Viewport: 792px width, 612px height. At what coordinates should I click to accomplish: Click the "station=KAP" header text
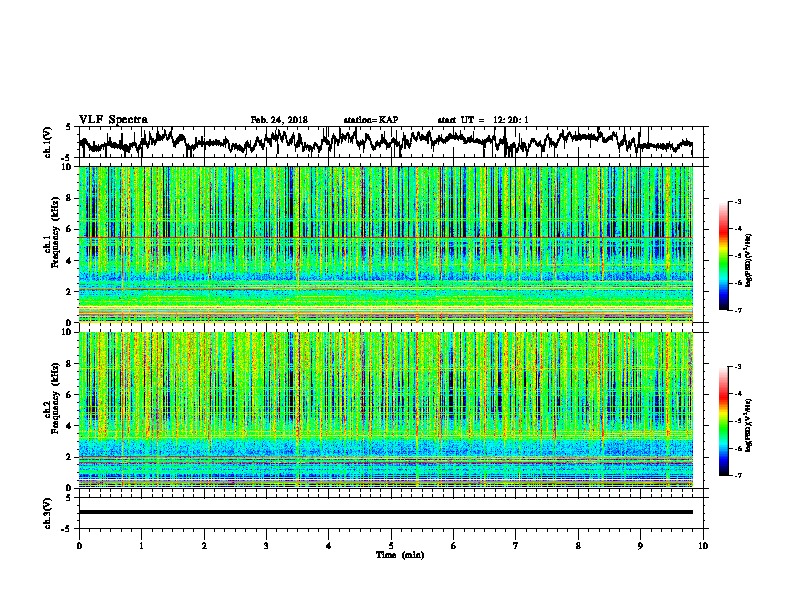[x=371, y=120]
